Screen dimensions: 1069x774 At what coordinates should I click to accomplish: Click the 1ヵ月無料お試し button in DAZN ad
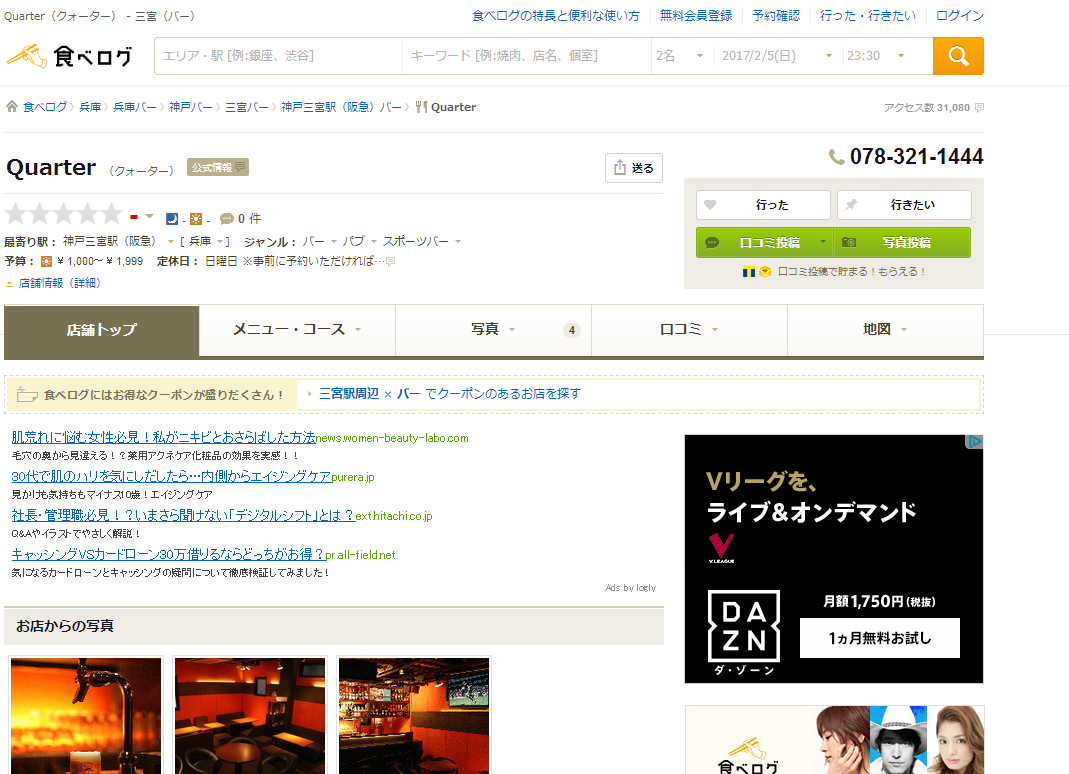[x=879, y=638]
